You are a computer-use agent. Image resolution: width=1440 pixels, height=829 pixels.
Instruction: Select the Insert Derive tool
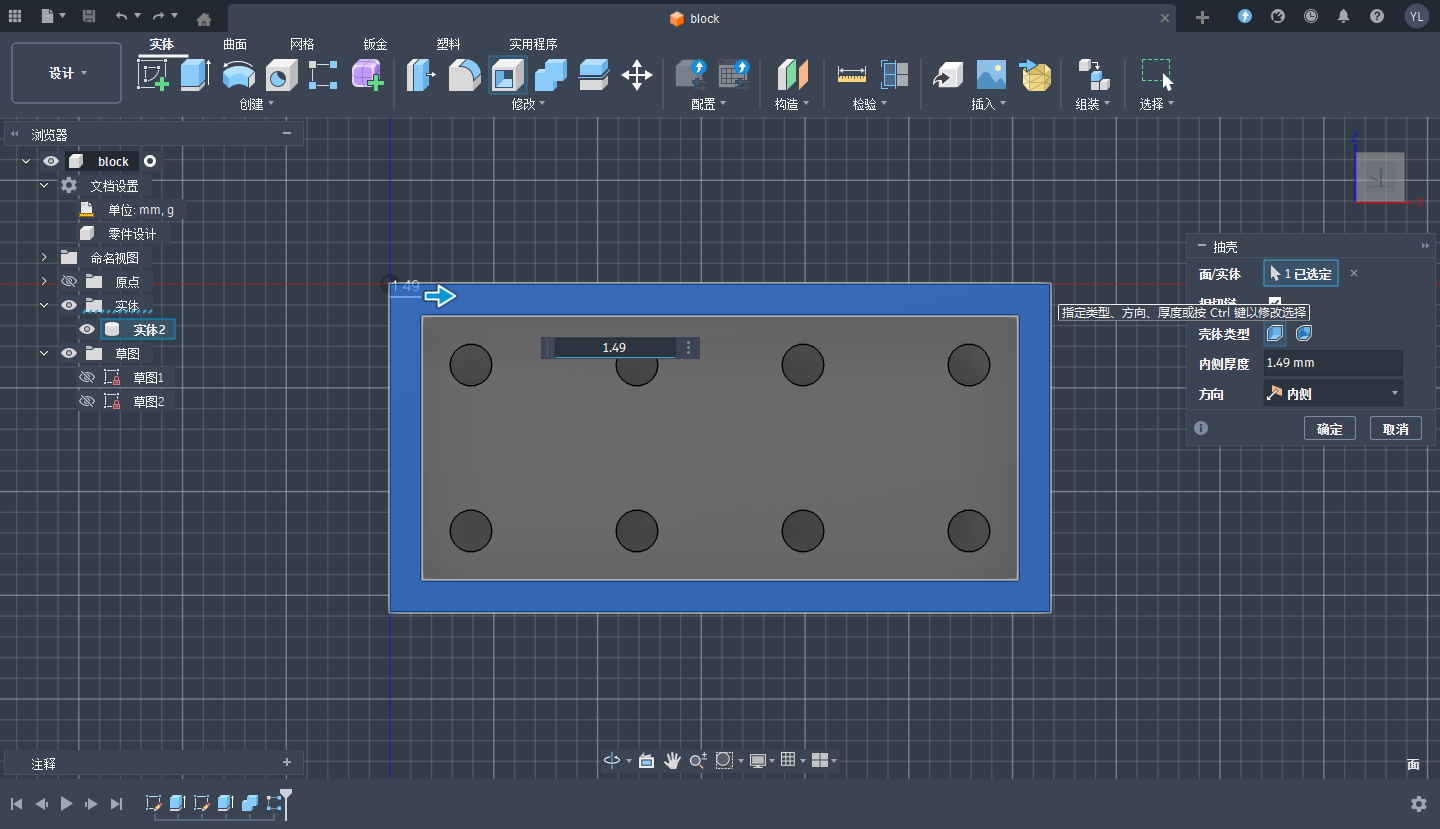point(947,75)
